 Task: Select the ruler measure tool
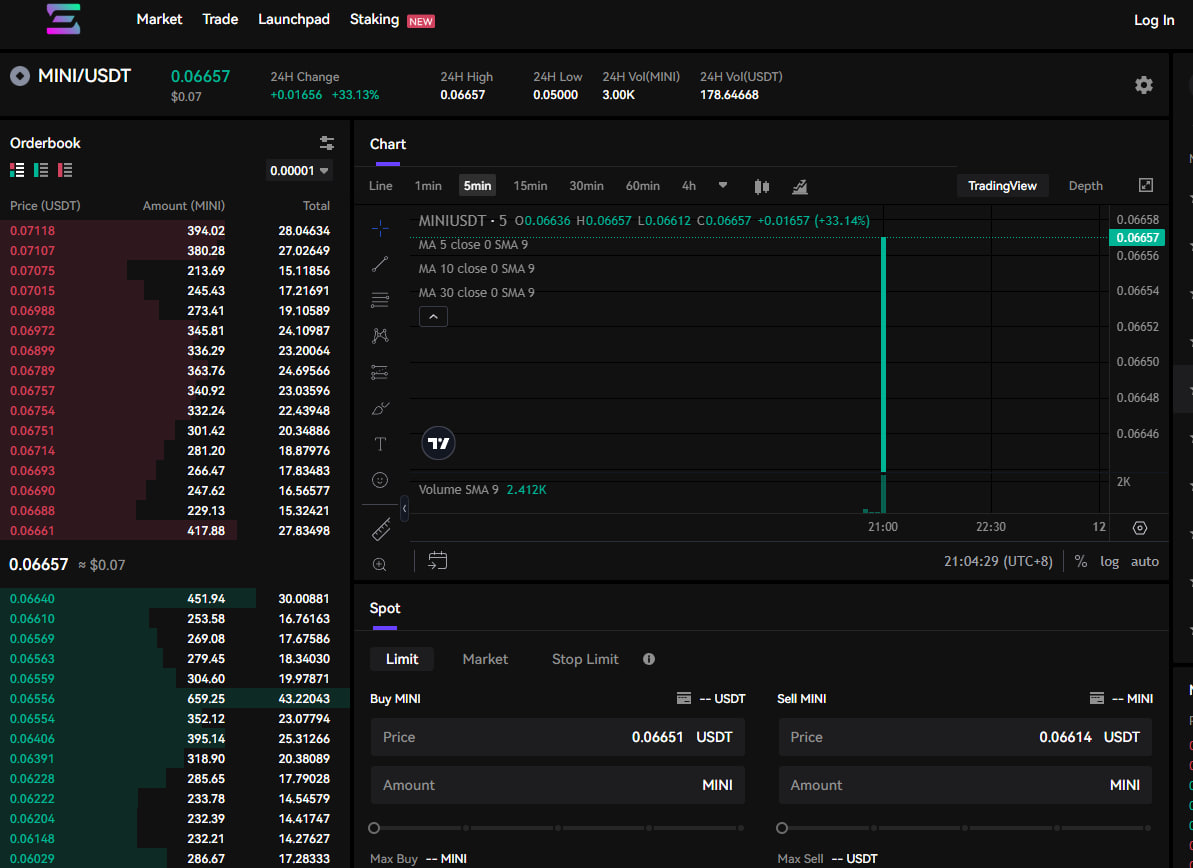(x=380, y=529)
